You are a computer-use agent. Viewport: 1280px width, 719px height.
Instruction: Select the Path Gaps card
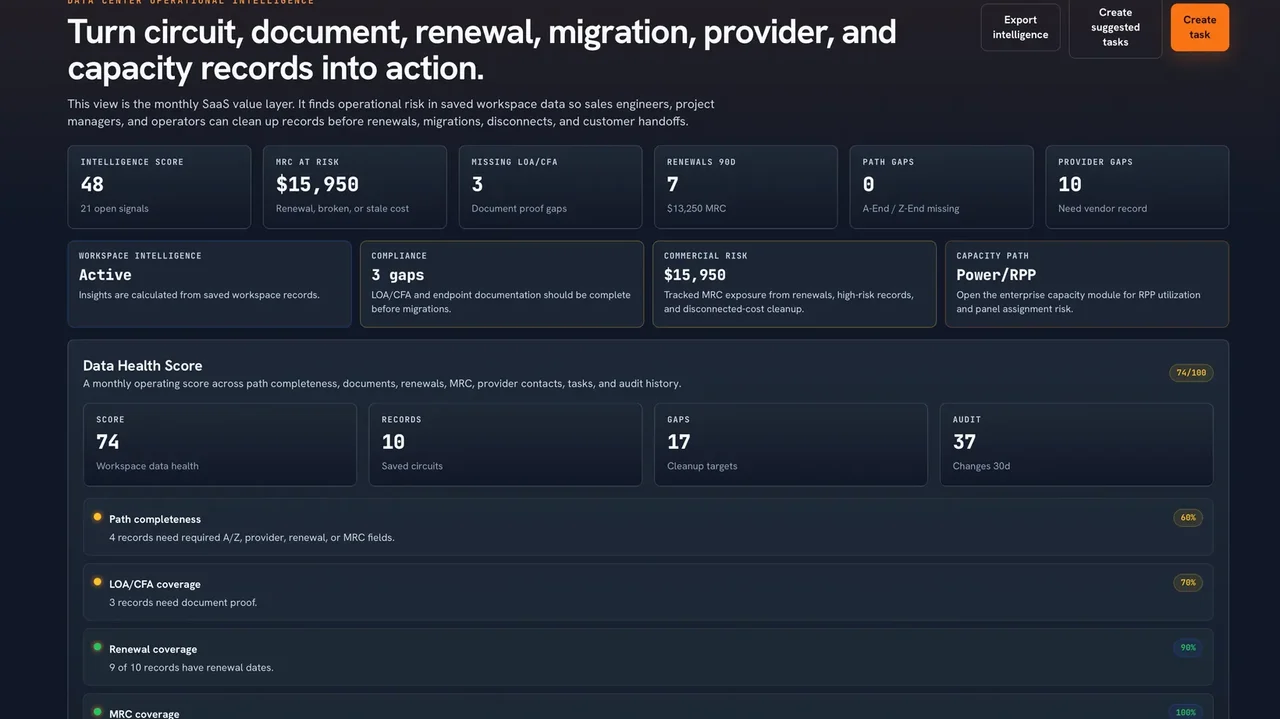(941, 187)
